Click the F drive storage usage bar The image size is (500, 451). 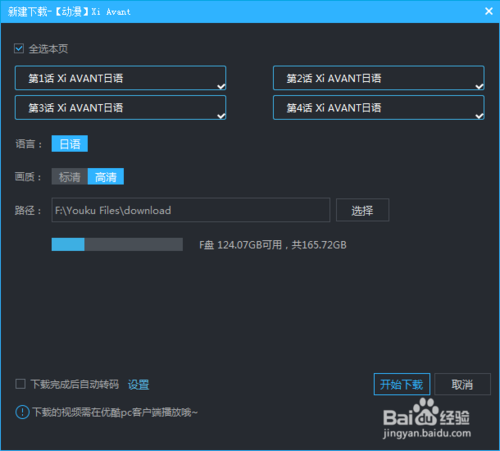pos(117,244)
